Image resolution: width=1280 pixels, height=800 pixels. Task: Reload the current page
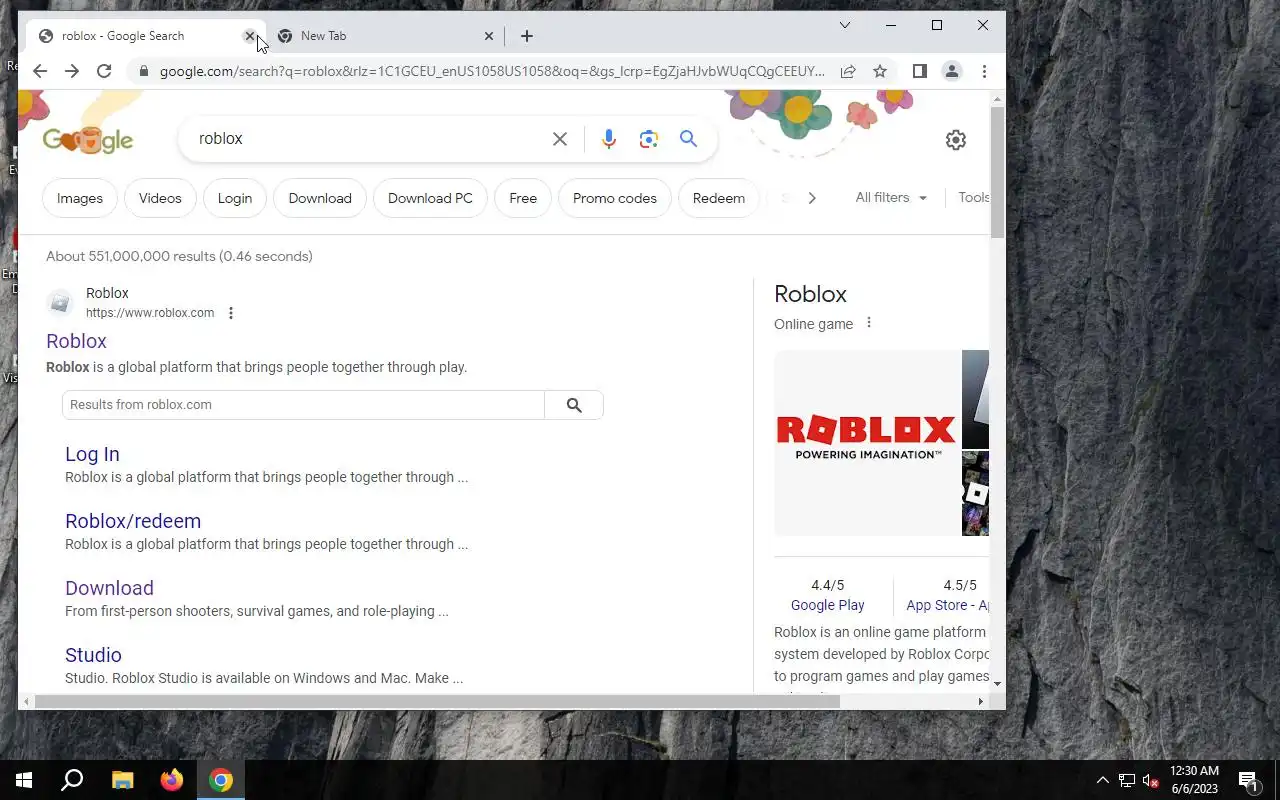coord(104,71)
